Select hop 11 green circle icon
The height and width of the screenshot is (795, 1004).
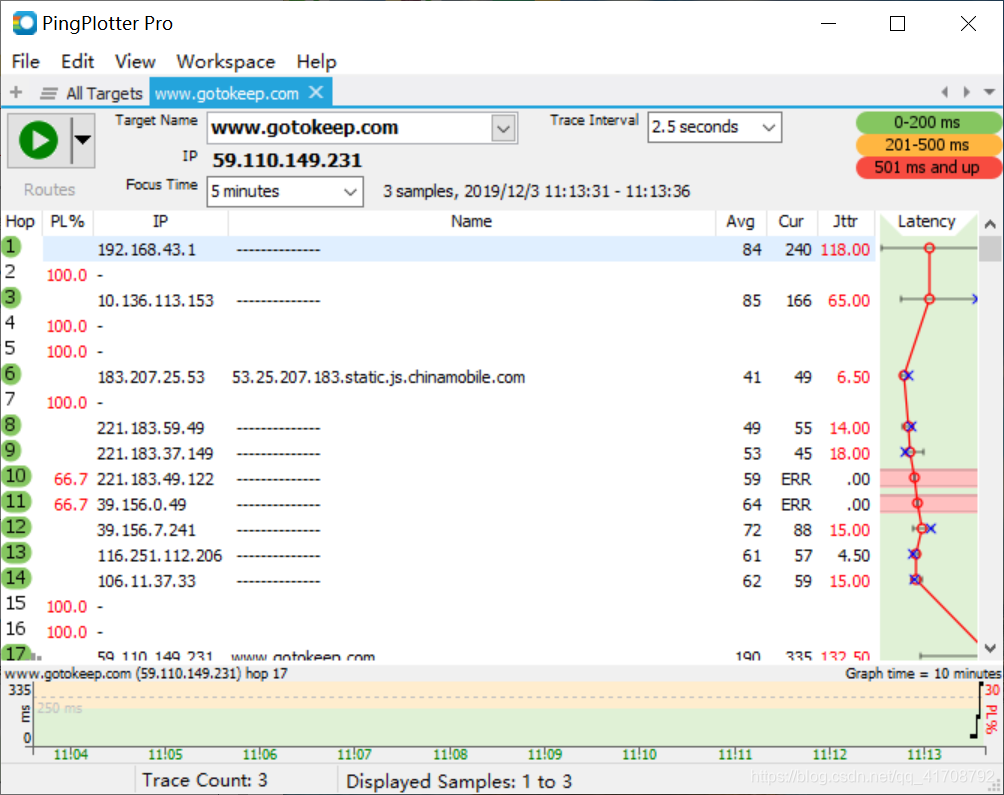click(15, 501)
